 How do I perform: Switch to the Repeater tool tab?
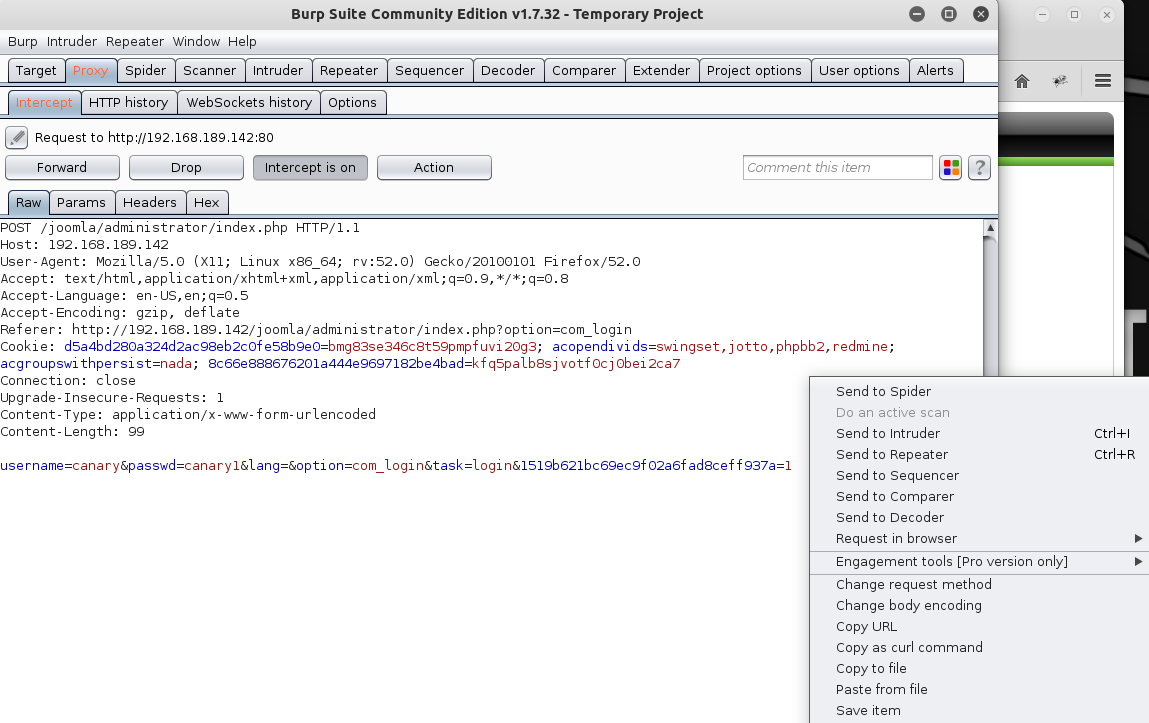pos(349,70)
